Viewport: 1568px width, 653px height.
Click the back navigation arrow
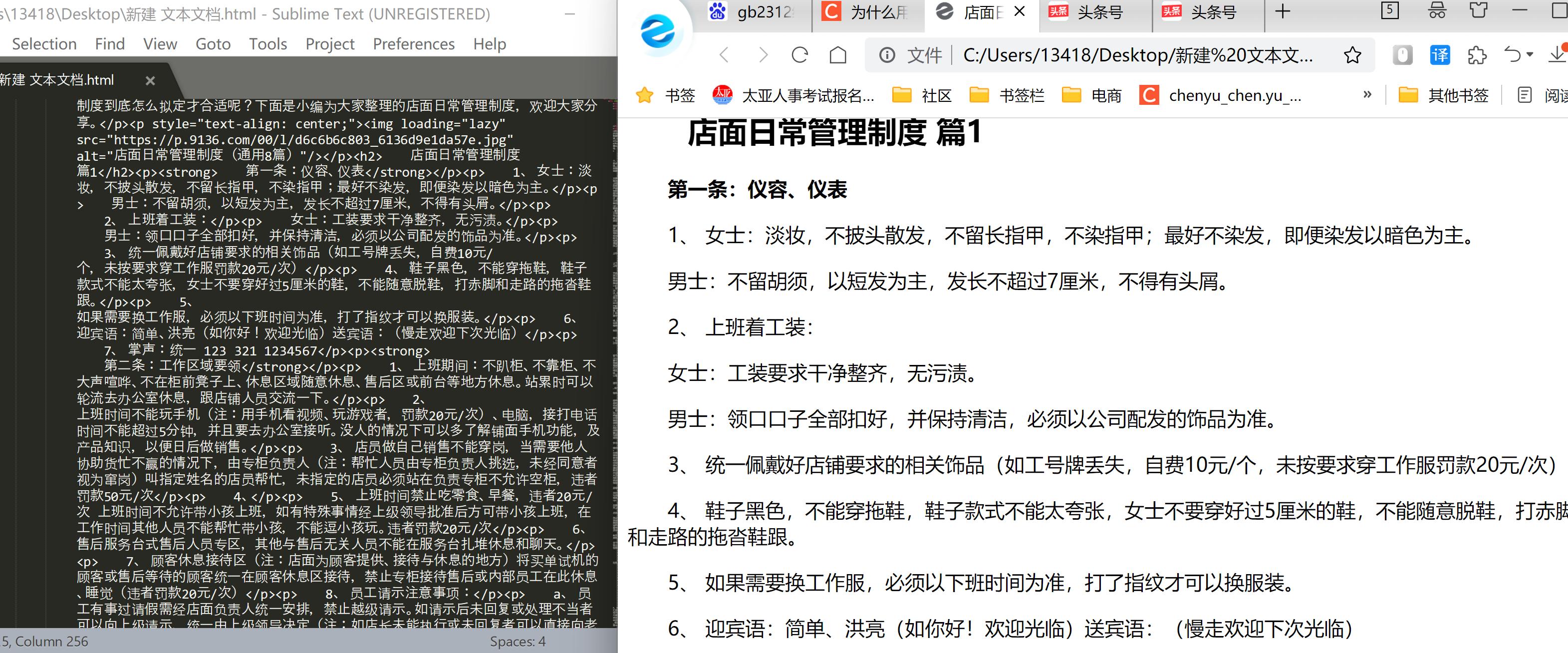pos(724,55)
